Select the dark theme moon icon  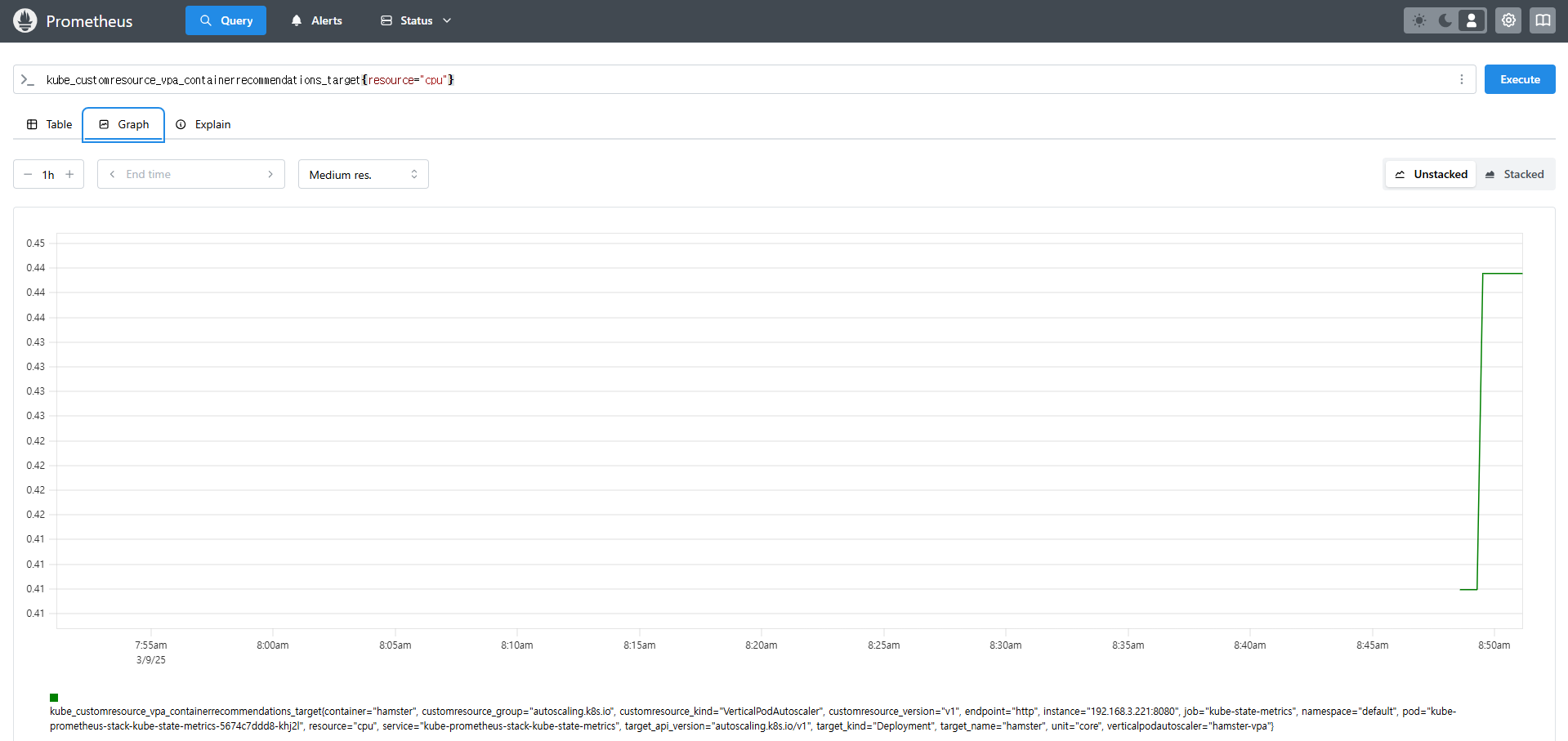pyautogui.click(x=1445, y=20)
